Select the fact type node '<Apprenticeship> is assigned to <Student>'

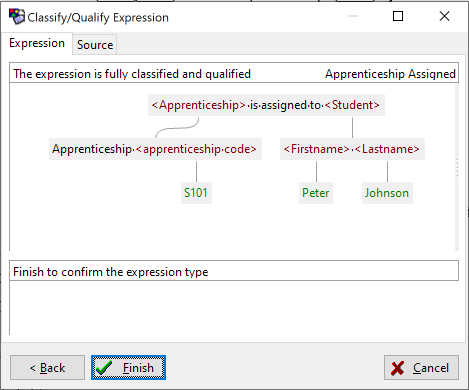[266, 105]
